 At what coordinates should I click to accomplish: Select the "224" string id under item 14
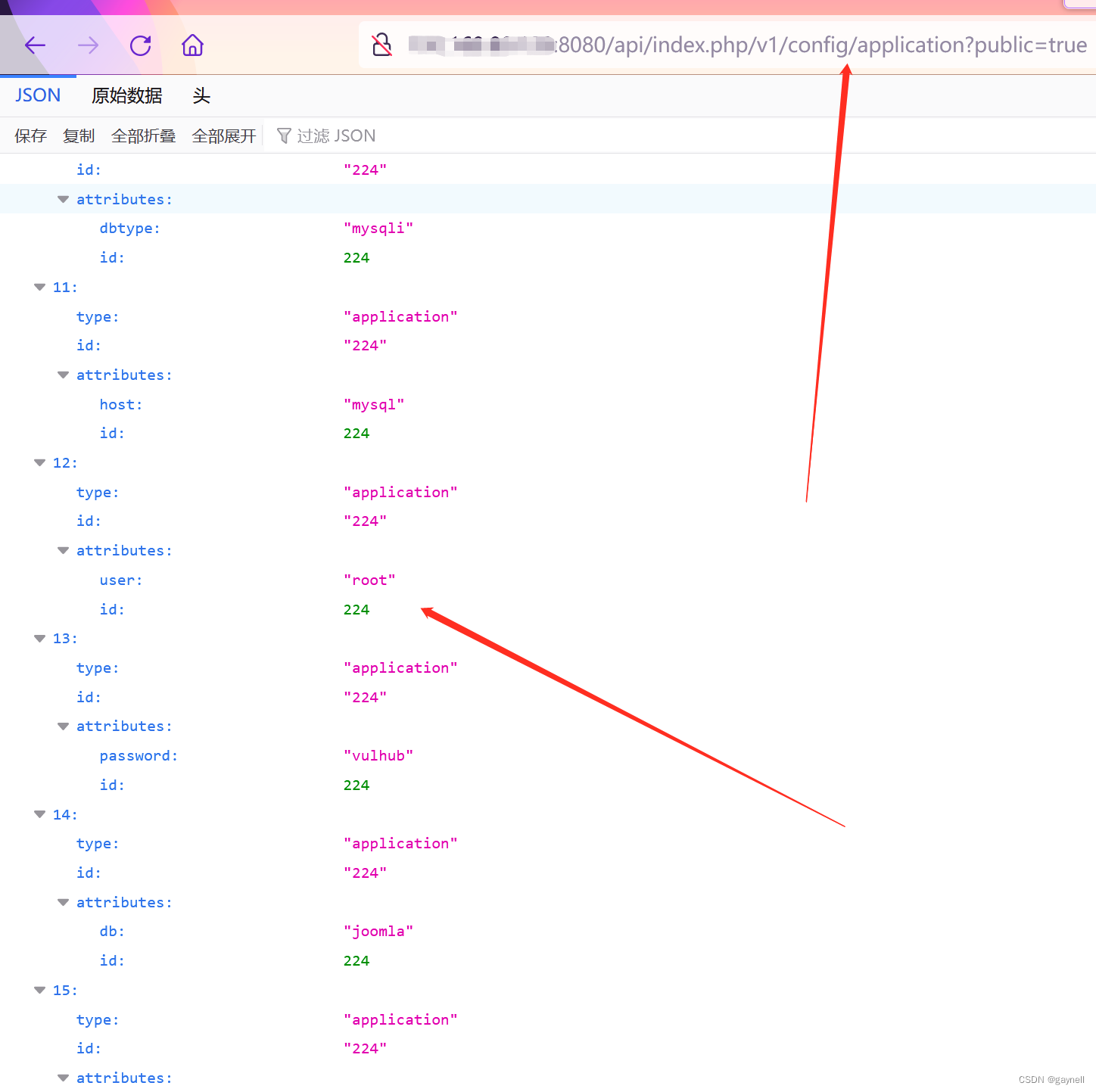click(365, 873)
